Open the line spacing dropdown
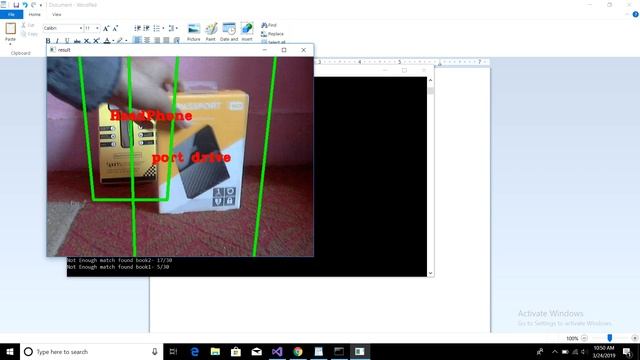 point(173,28)
